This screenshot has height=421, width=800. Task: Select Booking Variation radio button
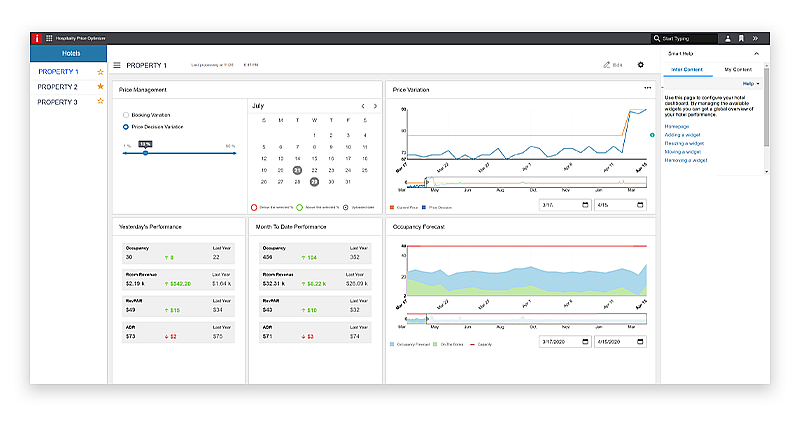pyautogui.click(x=126, y=115)
